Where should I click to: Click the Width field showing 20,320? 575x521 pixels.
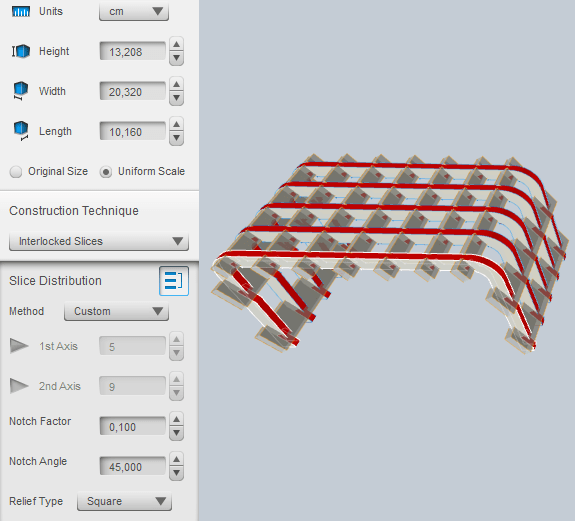click(132, 91)
